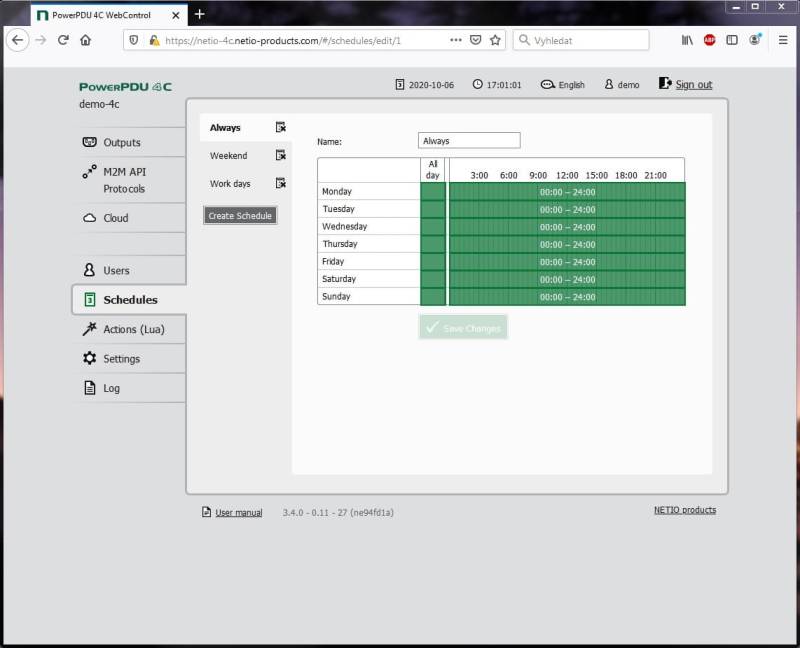Viewport: 800px width, 648px height.
Task: View the Log using its sidebar icon
Action: 89,387
